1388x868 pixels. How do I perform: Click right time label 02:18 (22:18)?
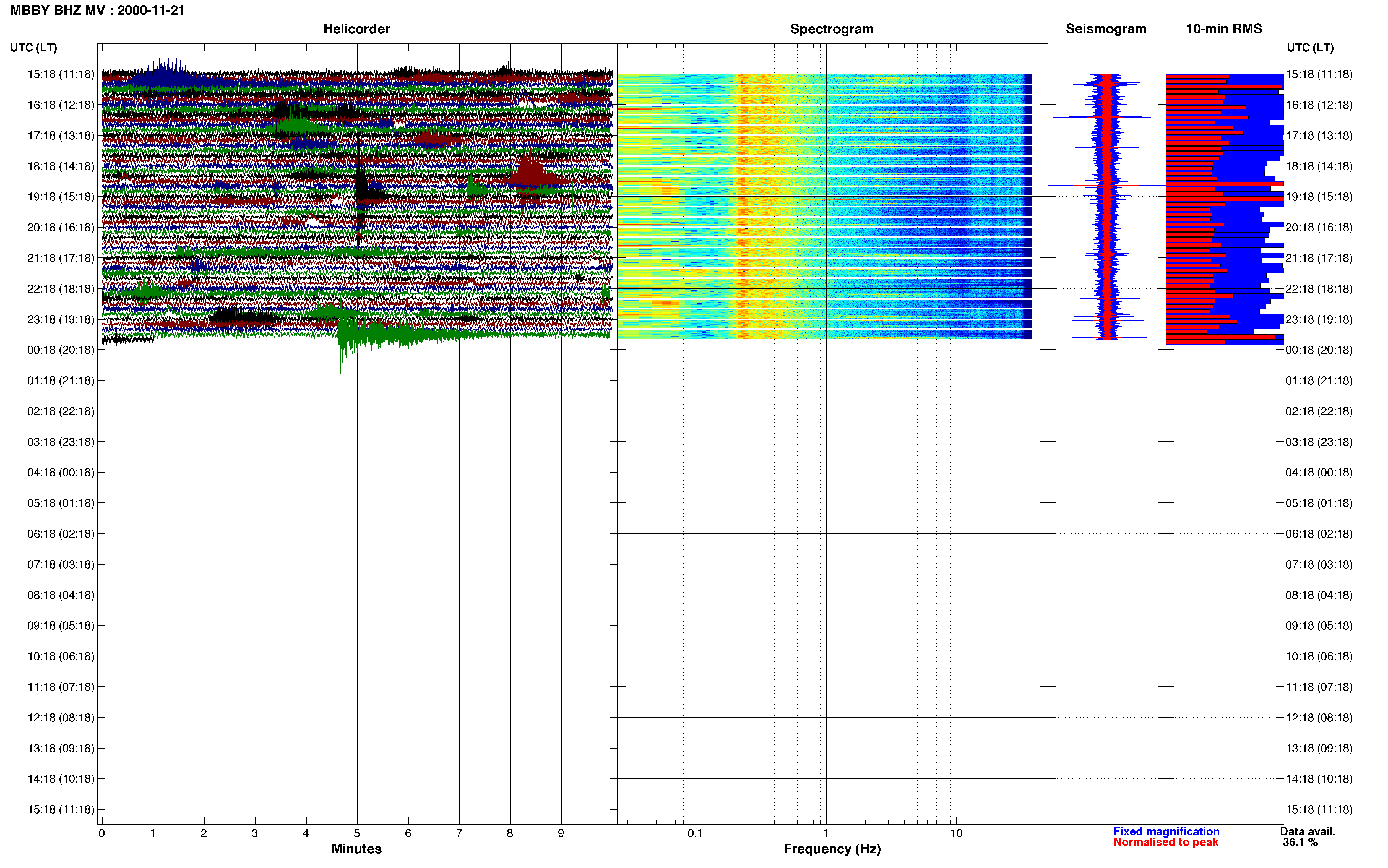pos(1319,411)
